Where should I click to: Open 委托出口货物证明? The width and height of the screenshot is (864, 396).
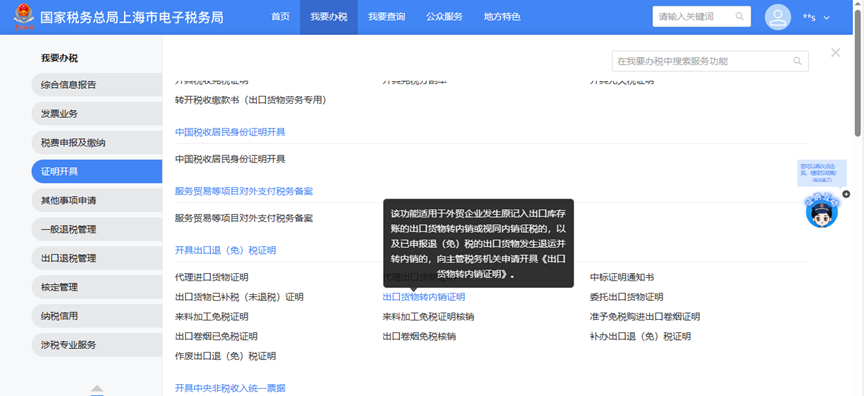[627, 297]
